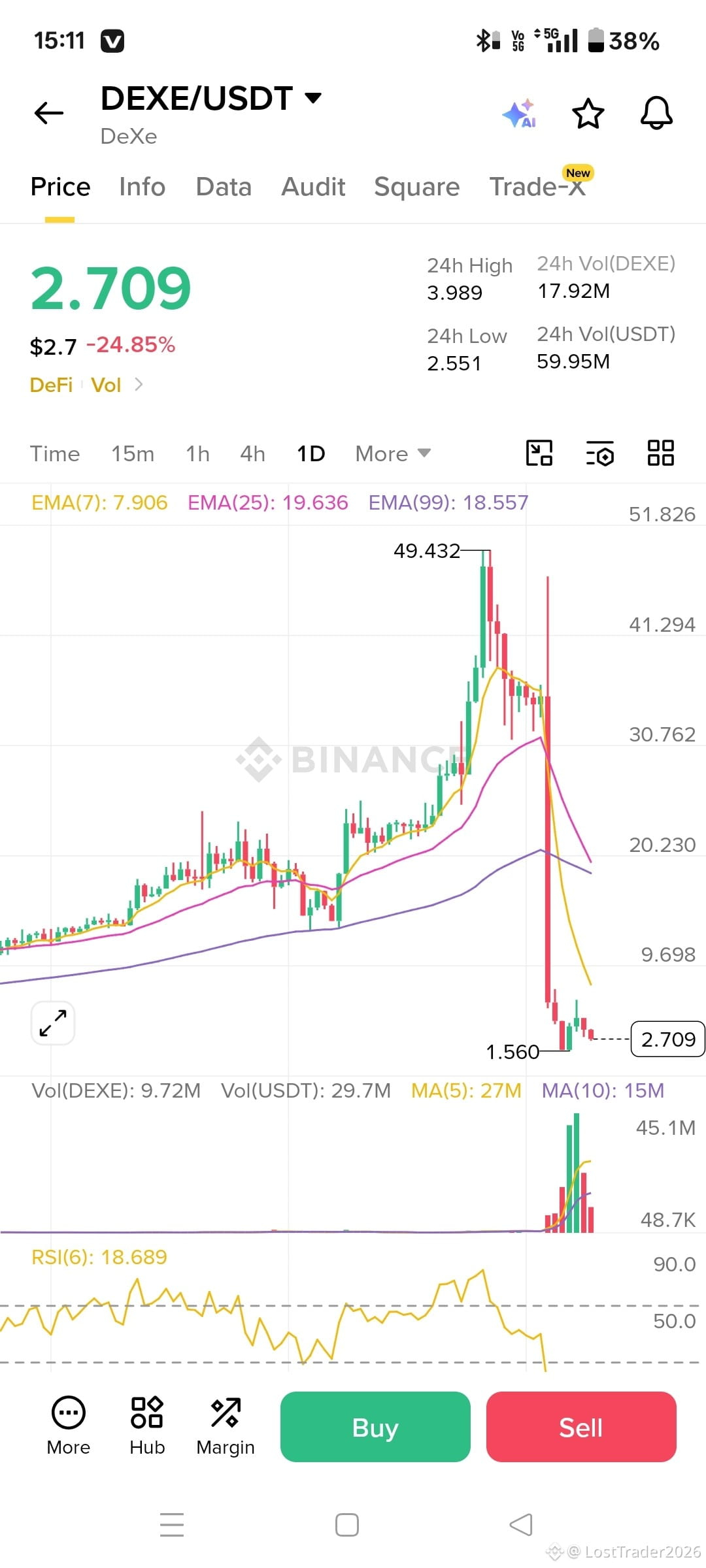Select 15m timeframe
The width and height of the screenshot is (706, 1568).
pyautogui.click(x=133, y=453)
